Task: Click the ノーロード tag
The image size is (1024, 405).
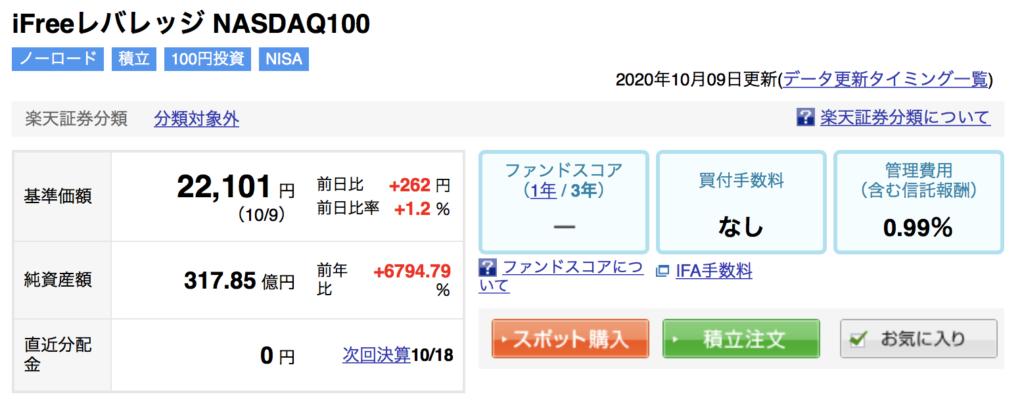Action: click(x=57, y=59)
